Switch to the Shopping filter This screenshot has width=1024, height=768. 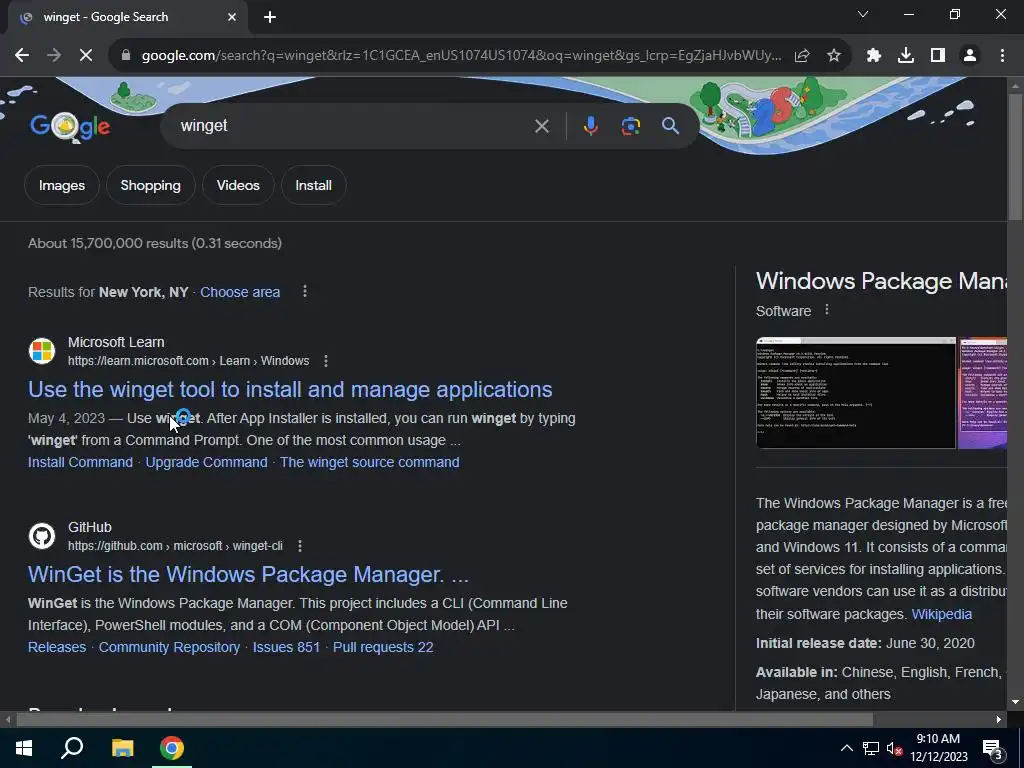(150, 185)
